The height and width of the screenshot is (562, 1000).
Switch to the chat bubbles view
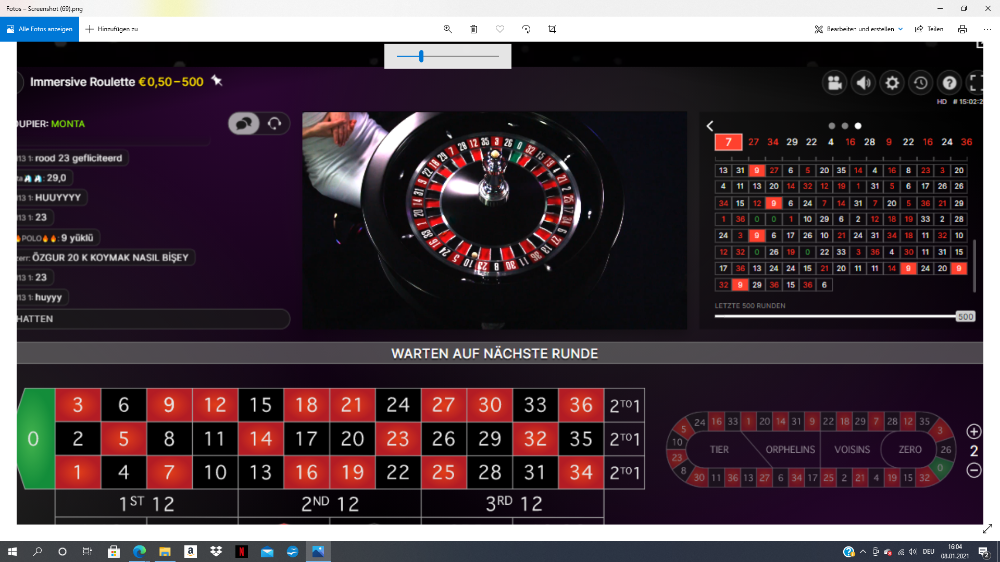pos(243,123)
